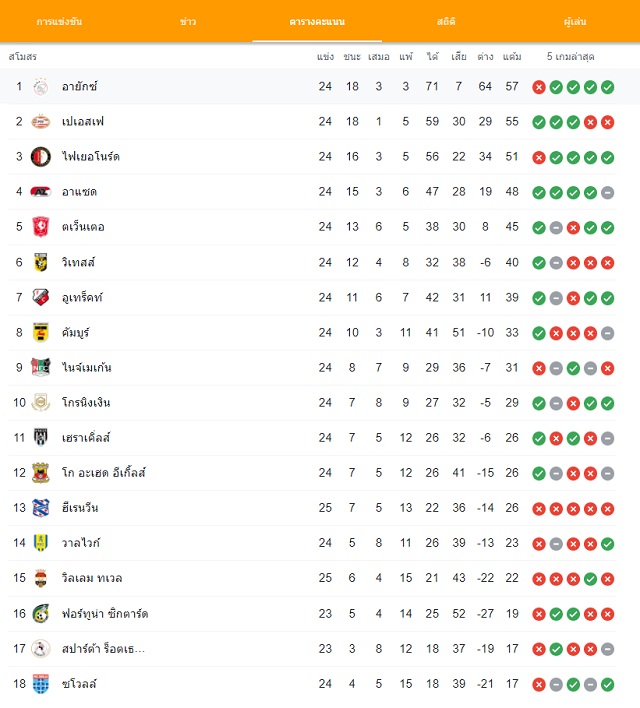Click the PSV club crest icon
The height and width of the screenshot is (708, 640).
click(x=41, y=121)
